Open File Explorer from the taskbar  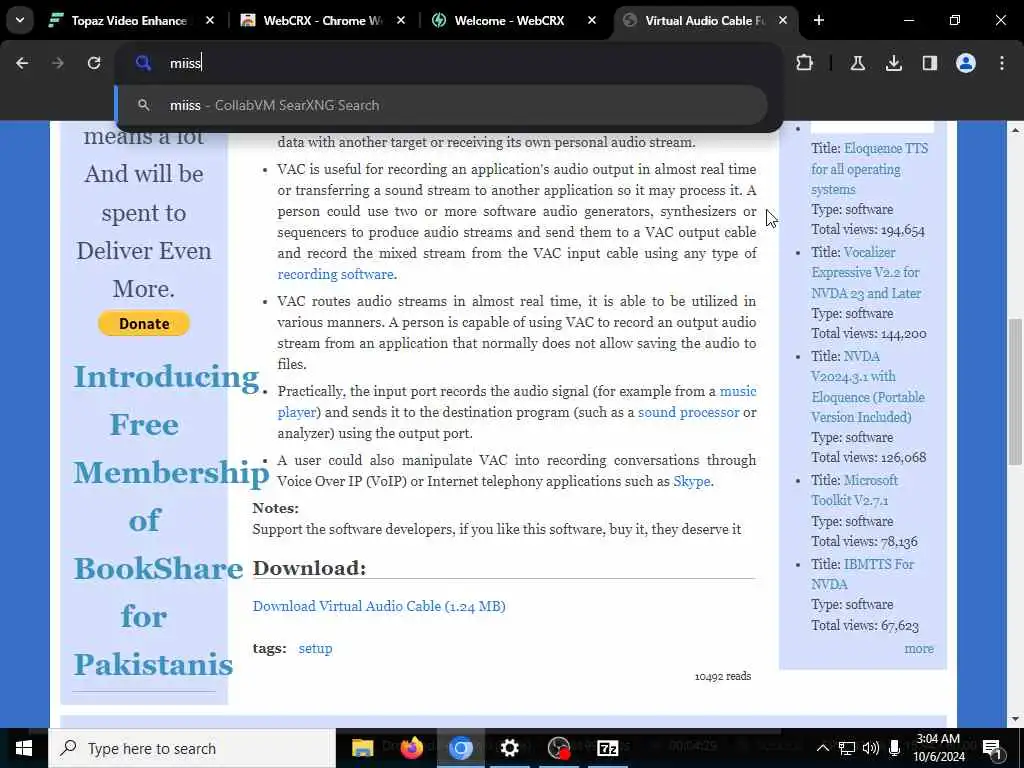[362, 748]
